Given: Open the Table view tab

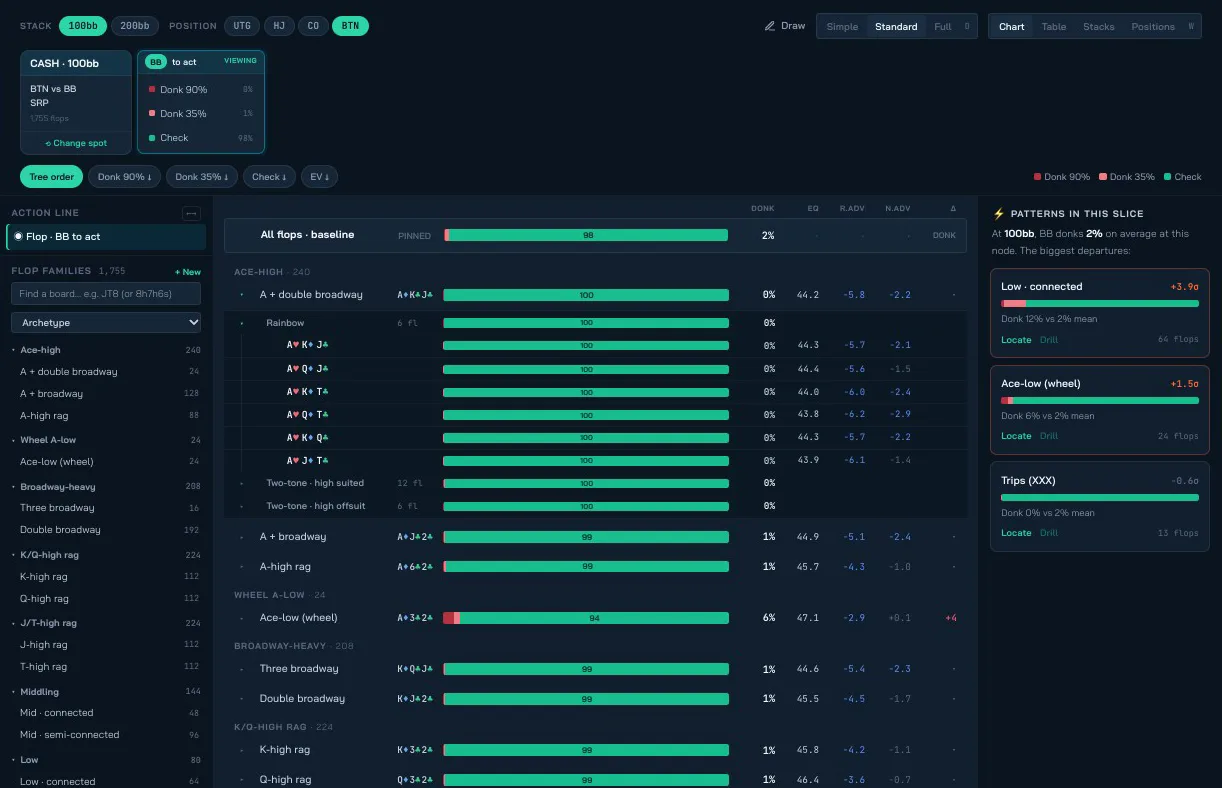Looking at the screenshot, I should [x=1054, y=27].
